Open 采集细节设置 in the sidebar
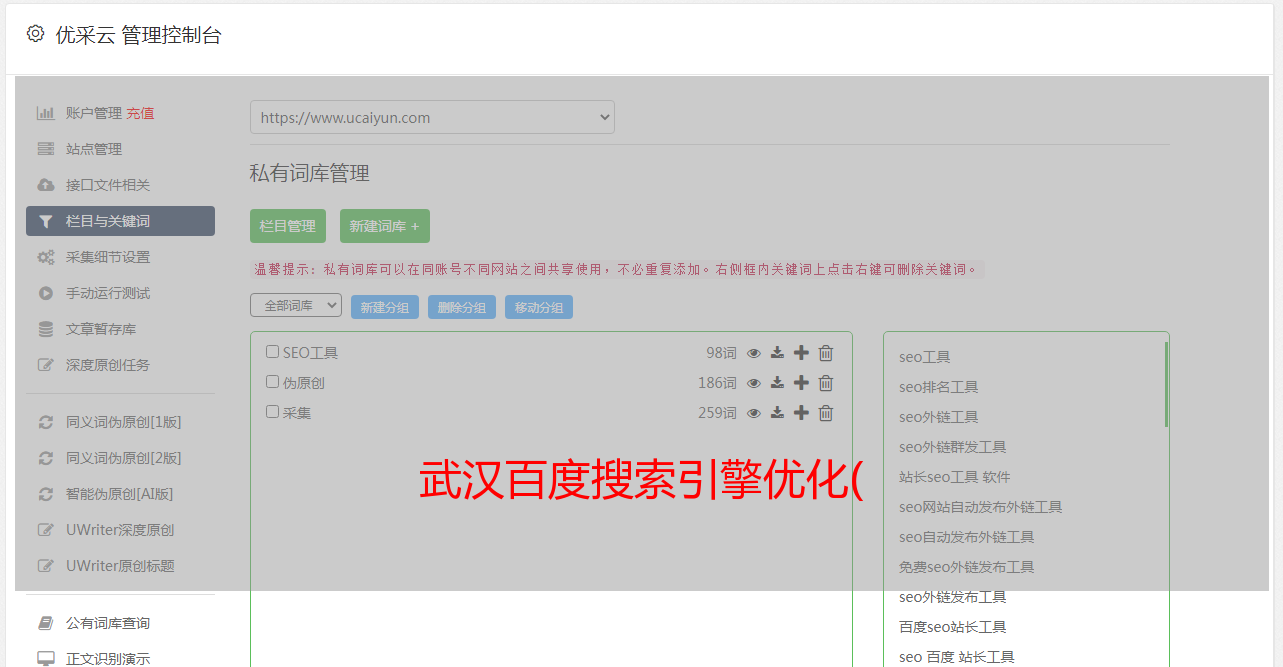 click(108, 257)
